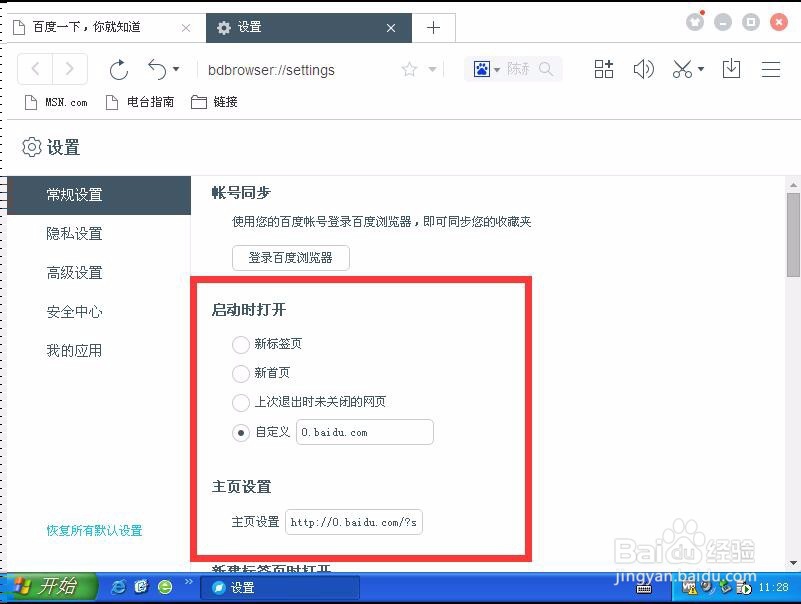
Task: Open the settings gear icon beside 设置 heading
Action: point(29,146)
